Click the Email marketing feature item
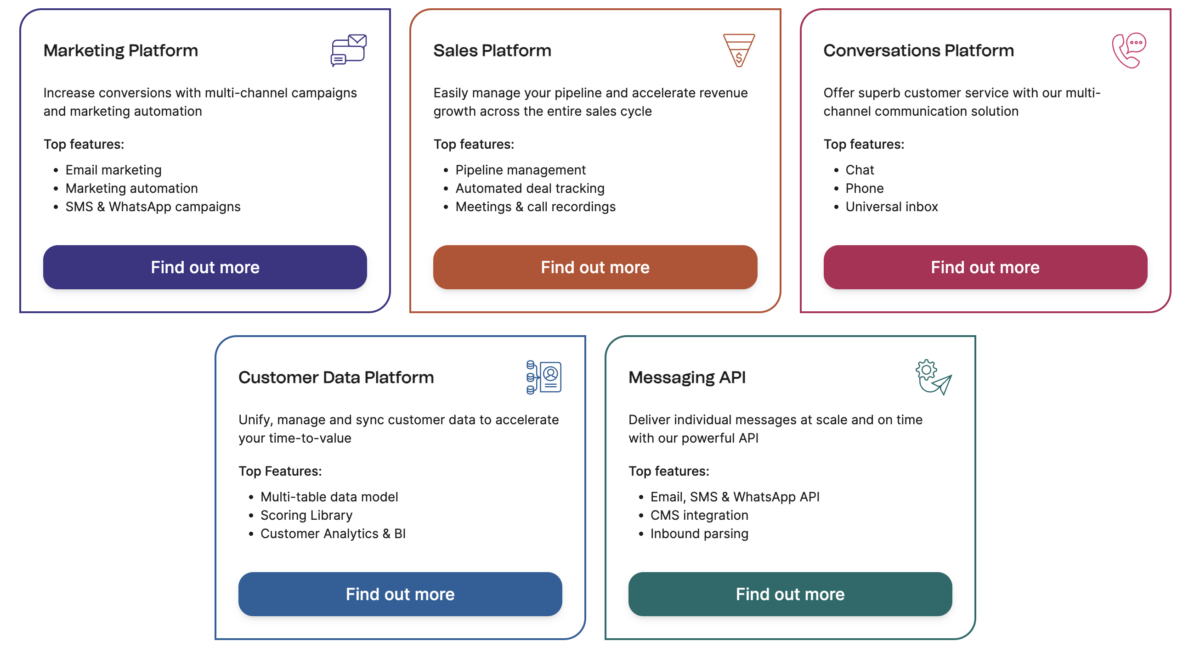 click(113, 170)
